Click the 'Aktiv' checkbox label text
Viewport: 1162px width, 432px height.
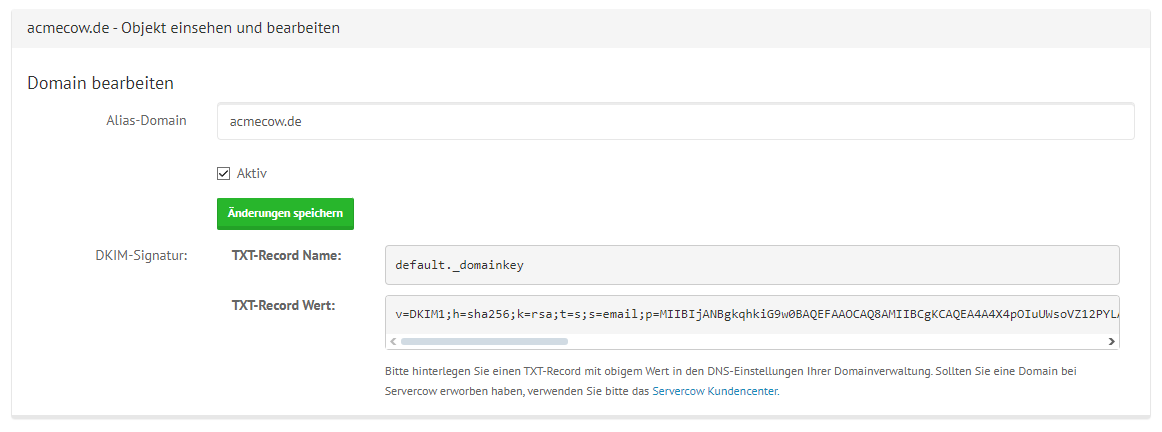pos(252,173)
